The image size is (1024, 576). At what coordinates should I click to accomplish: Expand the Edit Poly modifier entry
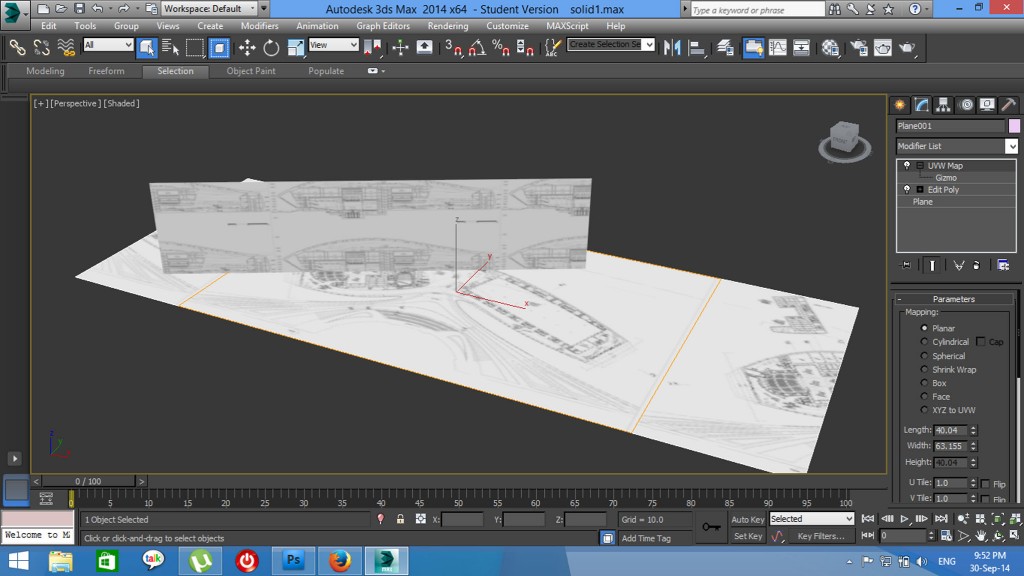point(920,189)
